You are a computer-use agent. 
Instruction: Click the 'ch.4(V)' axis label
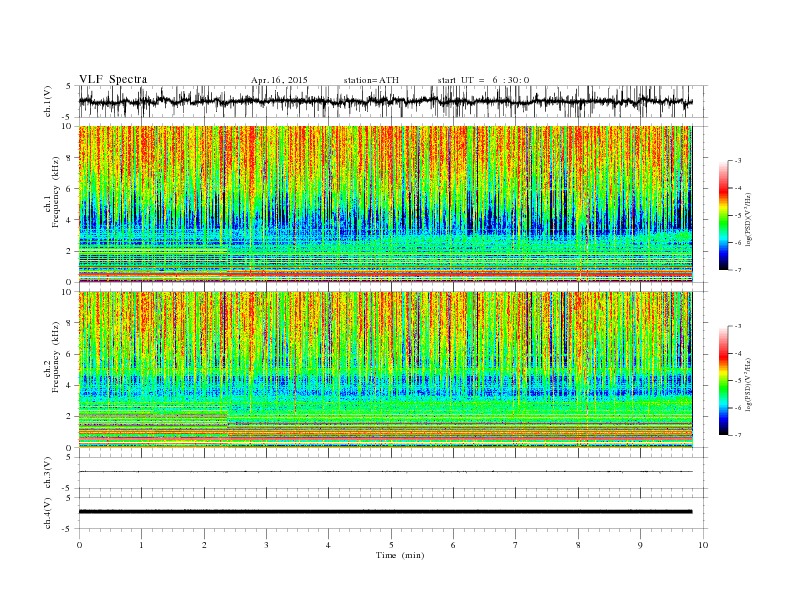pos(48,513)
